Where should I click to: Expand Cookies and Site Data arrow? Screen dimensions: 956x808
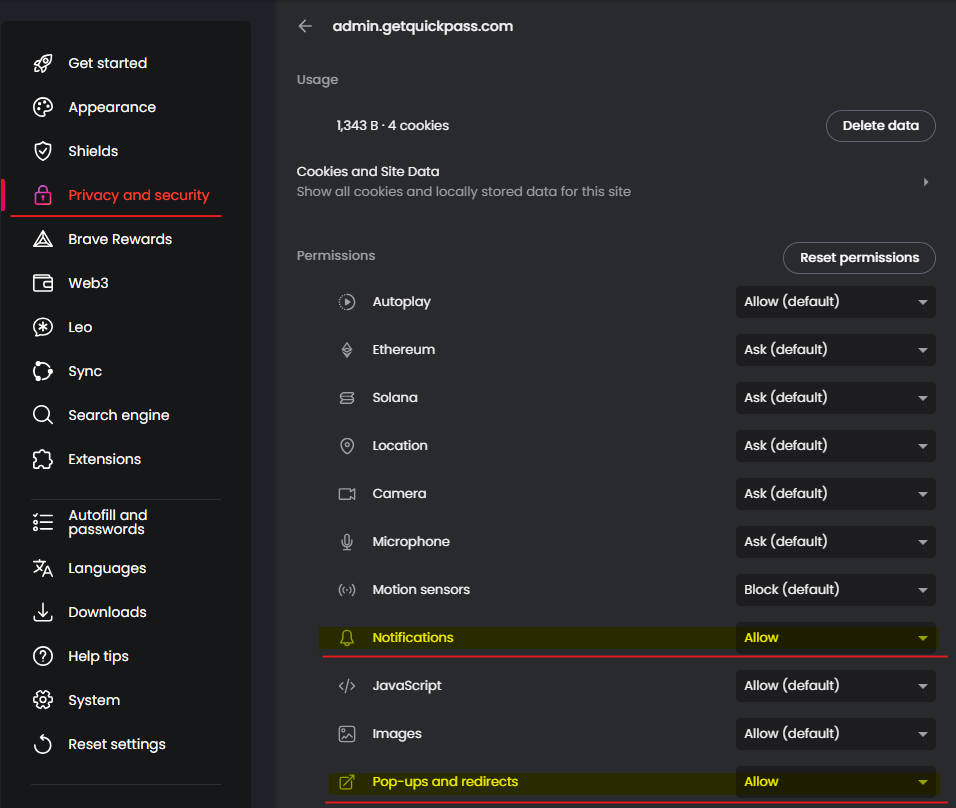(926, 182)
